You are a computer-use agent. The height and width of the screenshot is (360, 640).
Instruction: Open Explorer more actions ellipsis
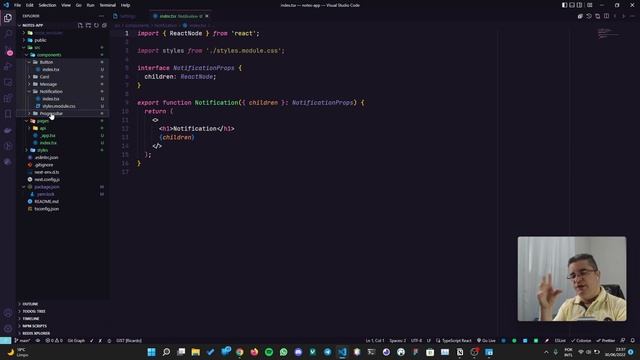tap(101, 16)
